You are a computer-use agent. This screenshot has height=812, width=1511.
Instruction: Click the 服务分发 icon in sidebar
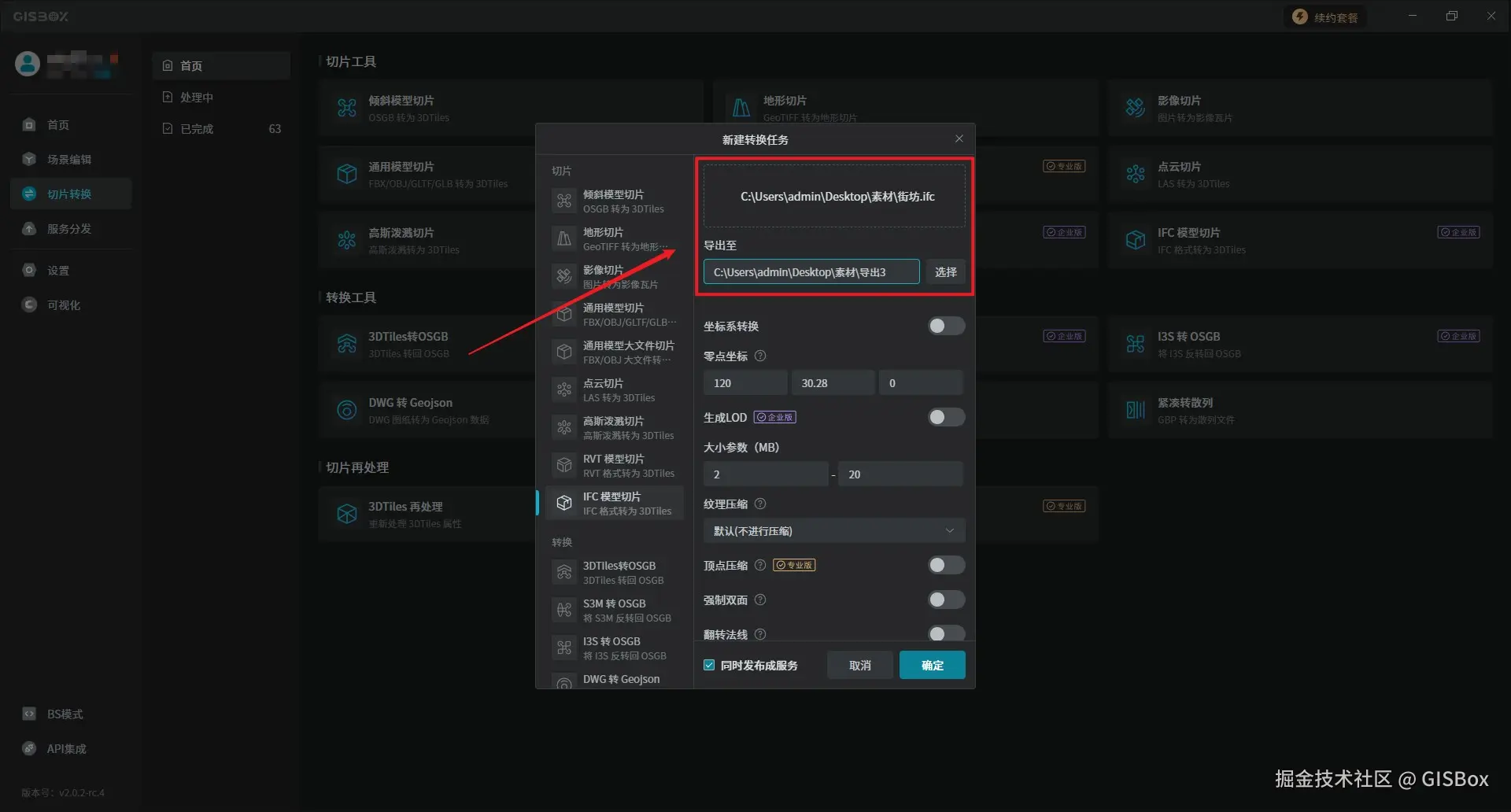point(29,228)
